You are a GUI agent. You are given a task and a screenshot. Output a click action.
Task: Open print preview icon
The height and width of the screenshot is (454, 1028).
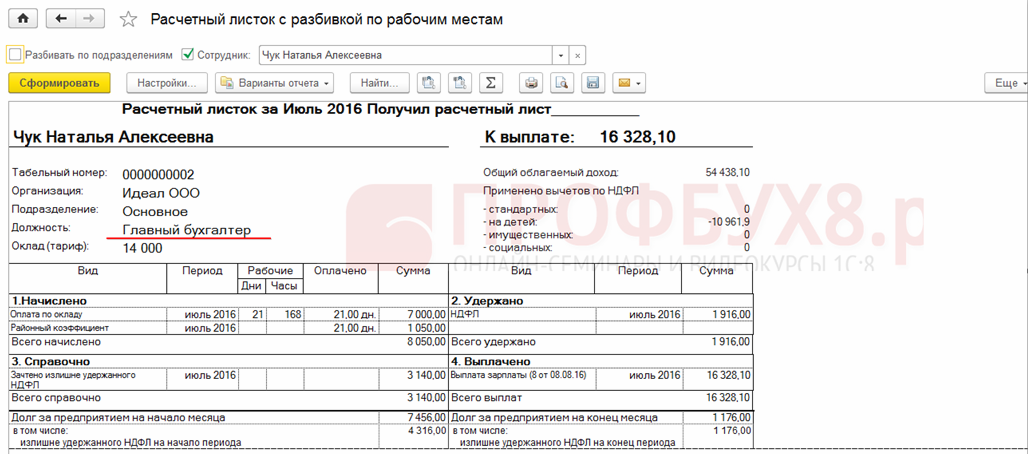562,82
